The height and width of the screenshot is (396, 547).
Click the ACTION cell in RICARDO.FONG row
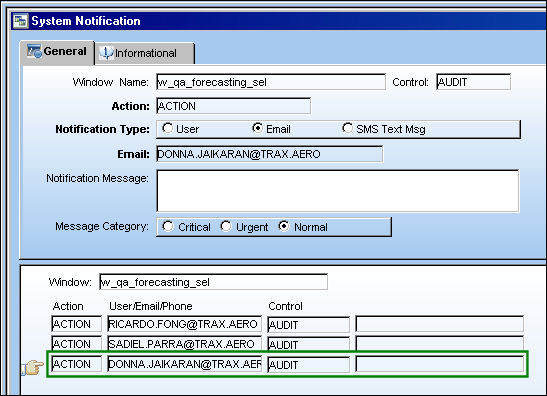coord(77,324)
